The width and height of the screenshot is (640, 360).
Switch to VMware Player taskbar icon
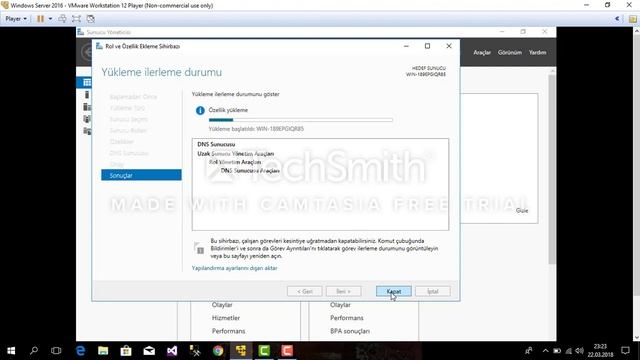tap(241, 351)
